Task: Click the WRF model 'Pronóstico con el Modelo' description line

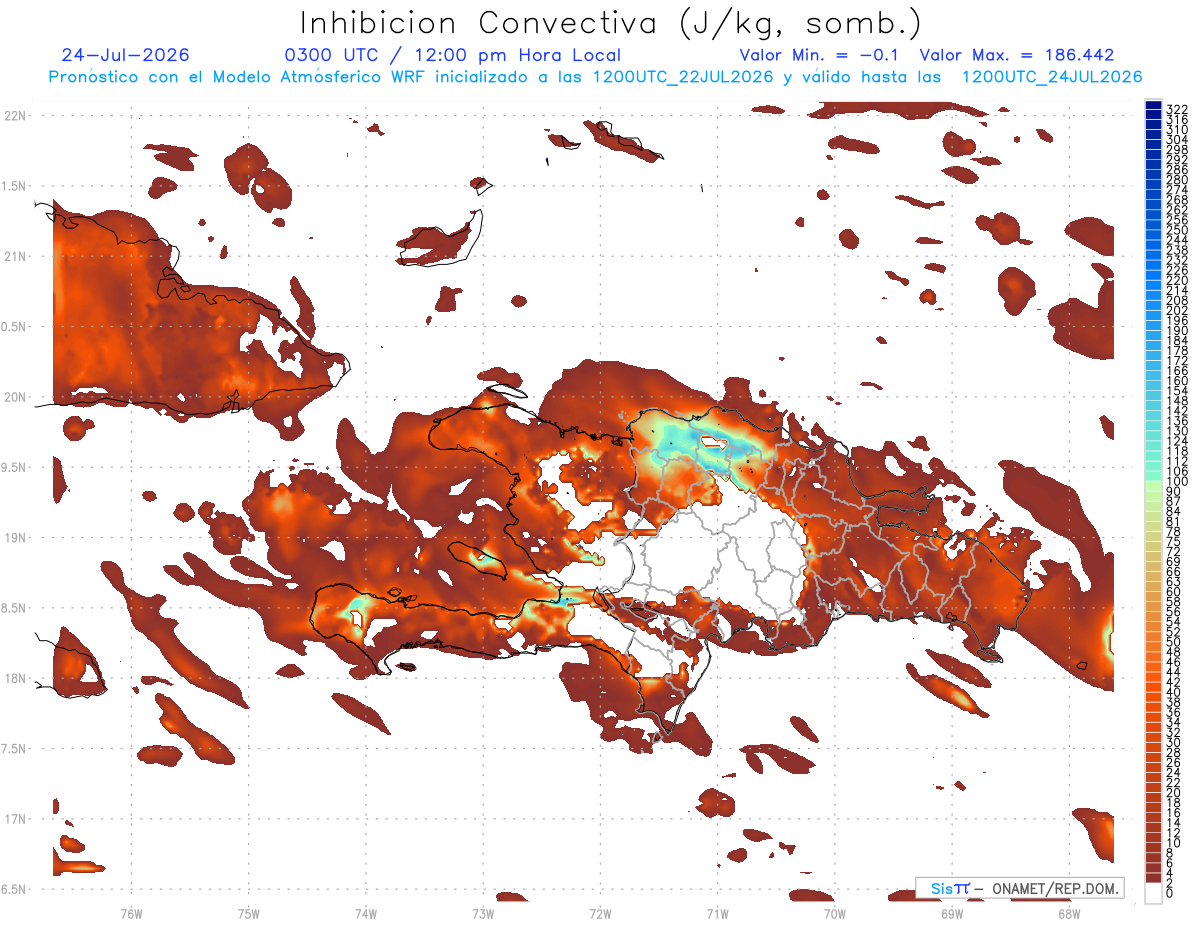Action: coord(596,77)
